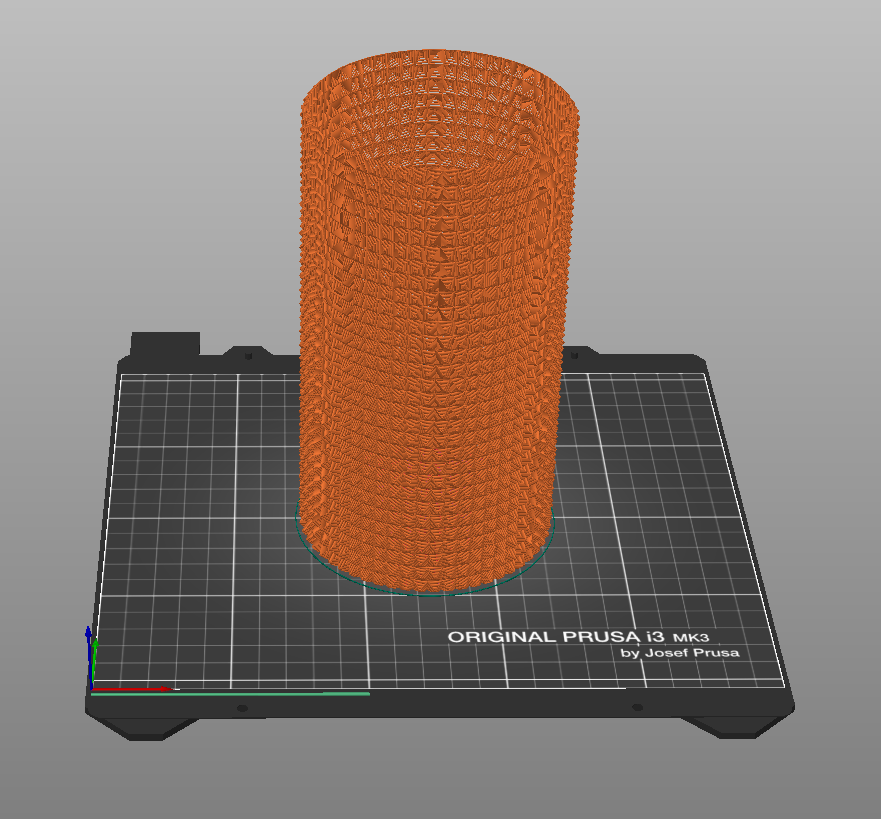Click the blue Z axis arrow
This screenshot has width=881, height=819.
tap(89, 640)
